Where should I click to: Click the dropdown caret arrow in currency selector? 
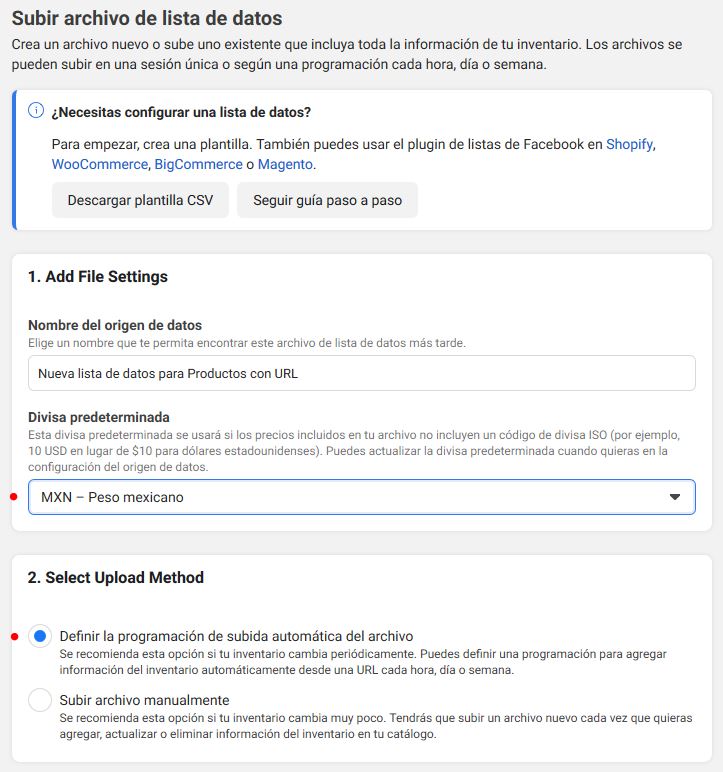[x=675, y=497]
